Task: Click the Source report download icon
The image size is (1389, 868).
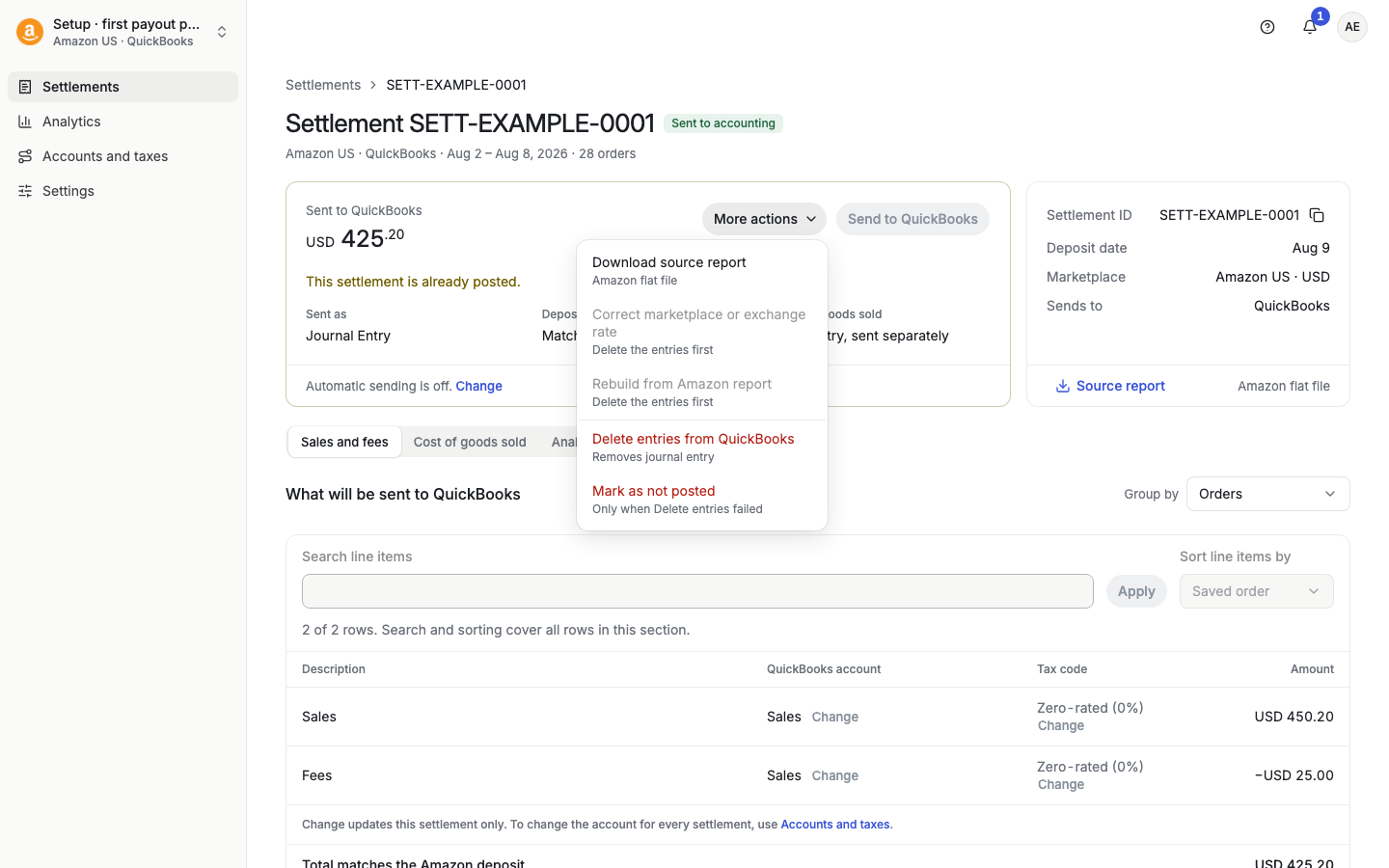Action: click(1062, 386)
